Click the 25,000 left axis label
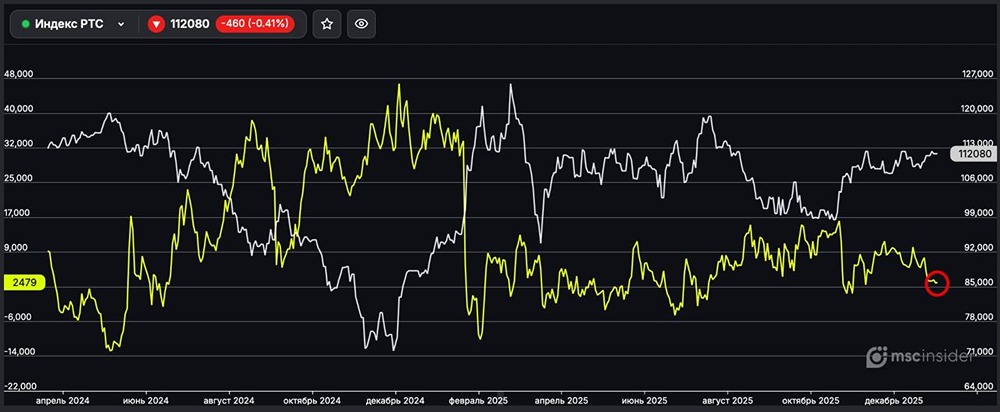This screenshot has height=412, width=1000. (x=18, y=179)
